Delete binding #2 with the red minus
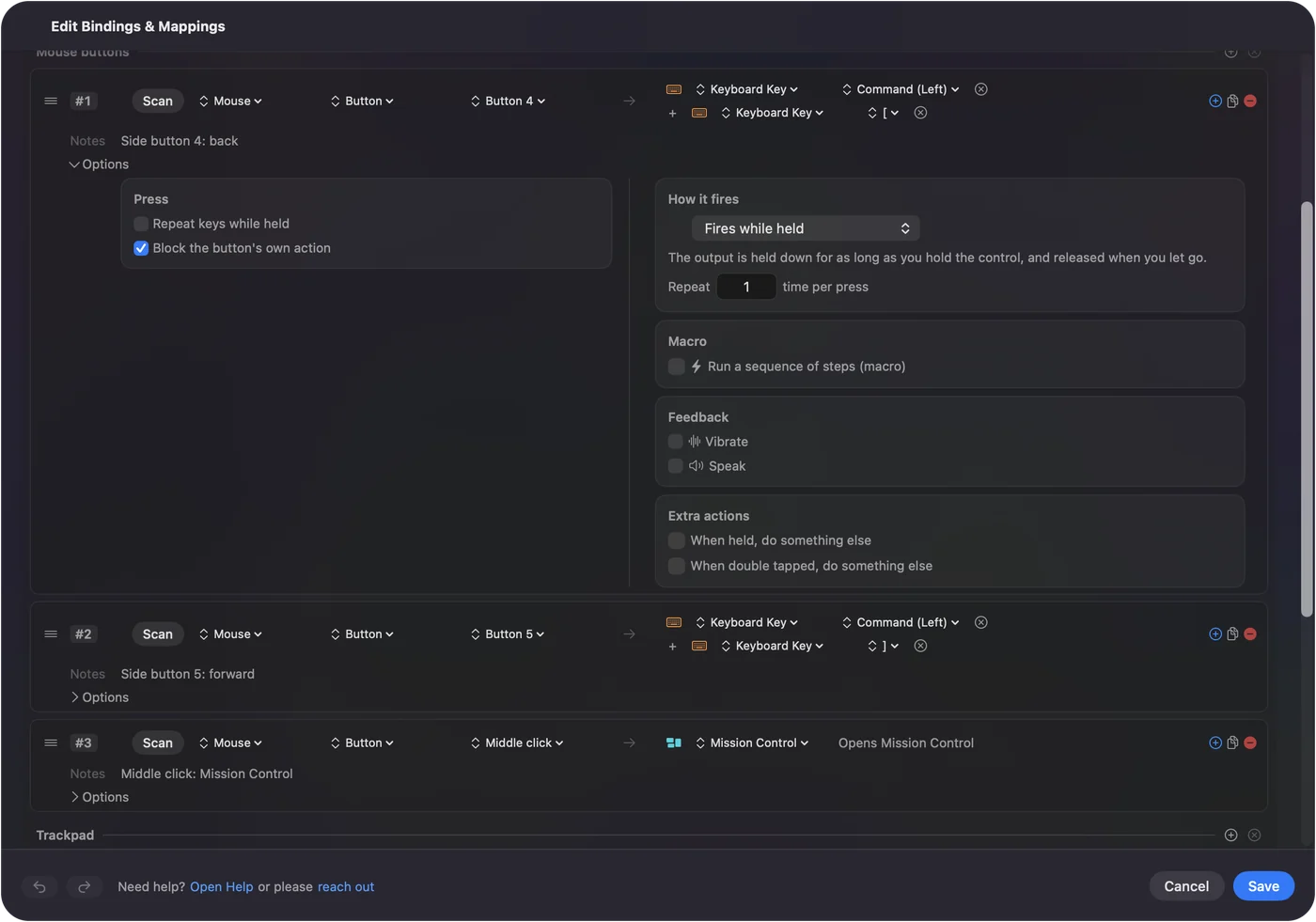Screen dimensions: 1316x922 coord(1250,634)
